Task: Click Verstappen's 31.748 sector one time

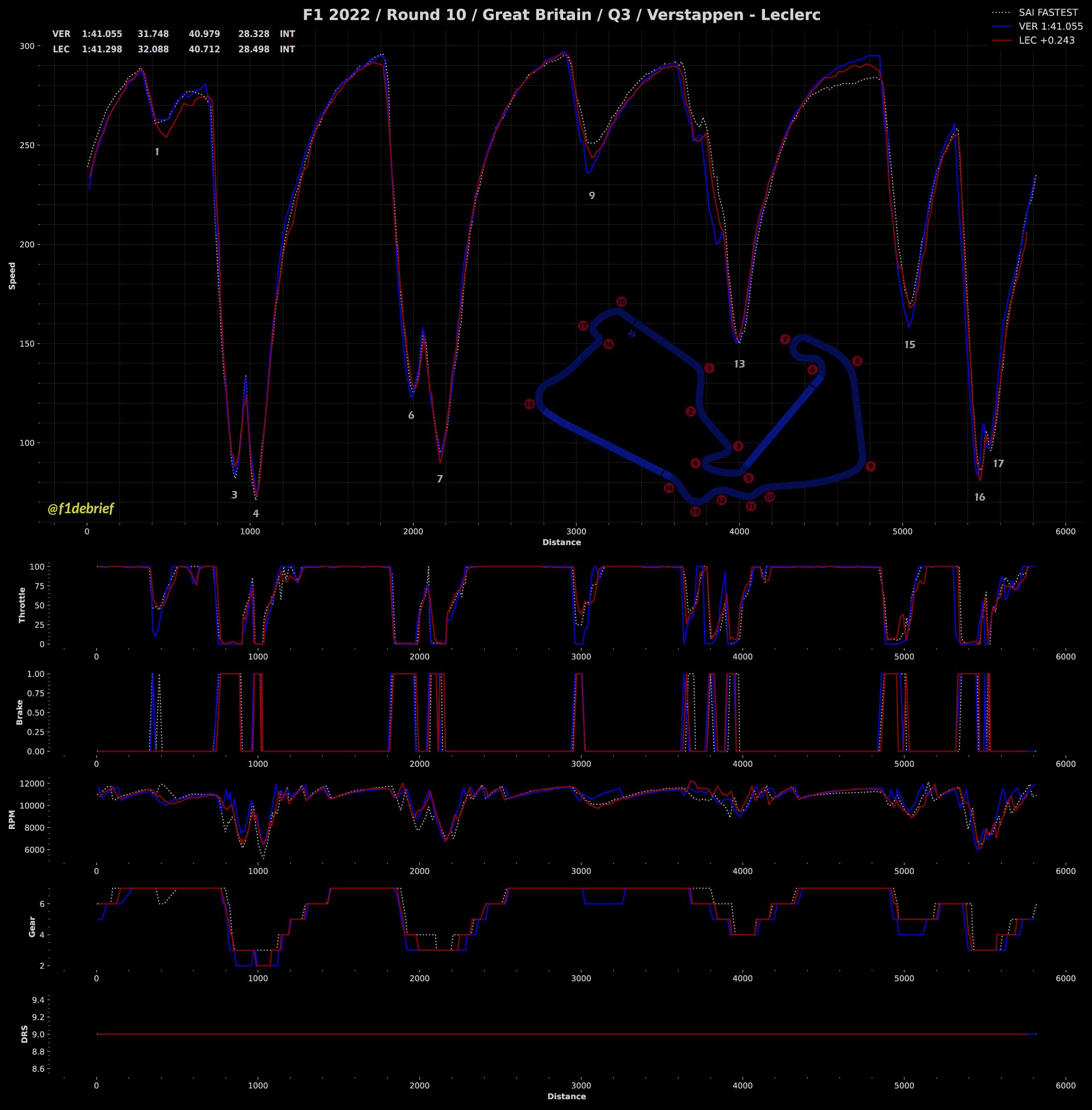Action: [153, 34]
